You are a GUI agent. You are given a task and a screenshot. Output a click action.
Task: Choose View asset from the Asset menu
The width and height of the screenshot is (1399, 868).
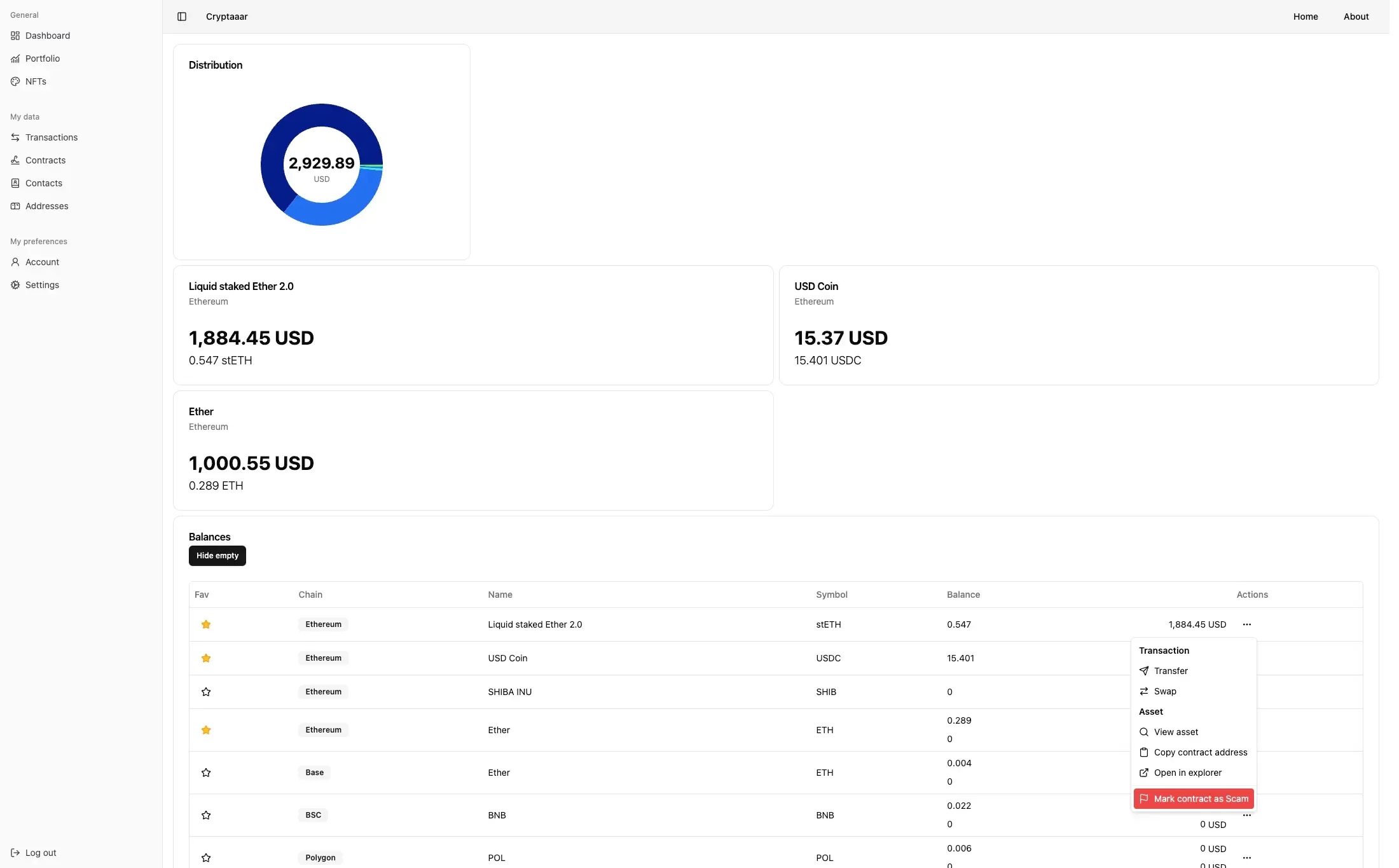coord(1176,732)
